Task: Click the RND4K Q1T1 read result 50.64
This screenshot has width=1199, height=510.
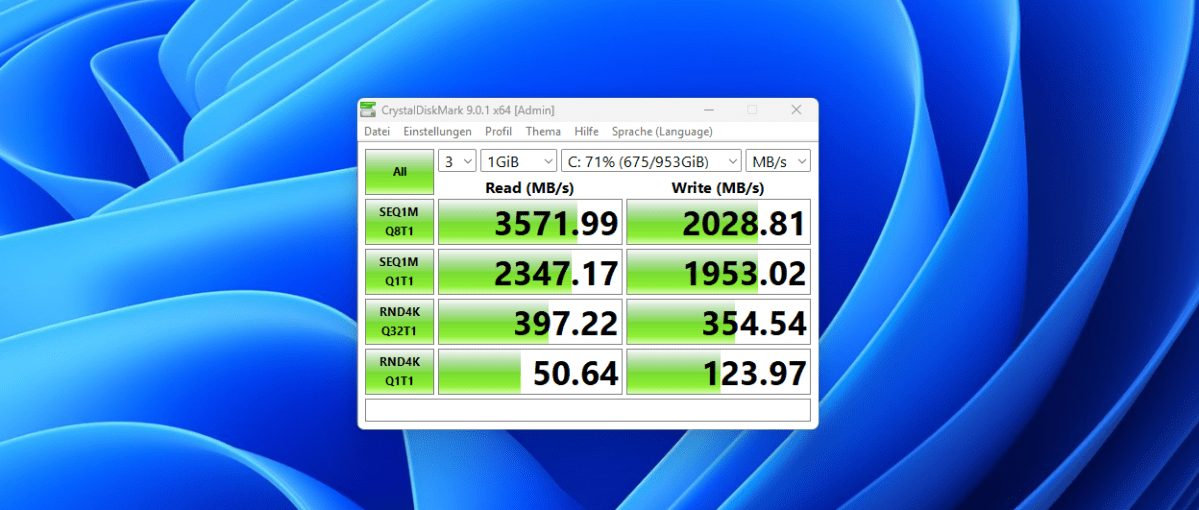Action: tap(530, 372)
